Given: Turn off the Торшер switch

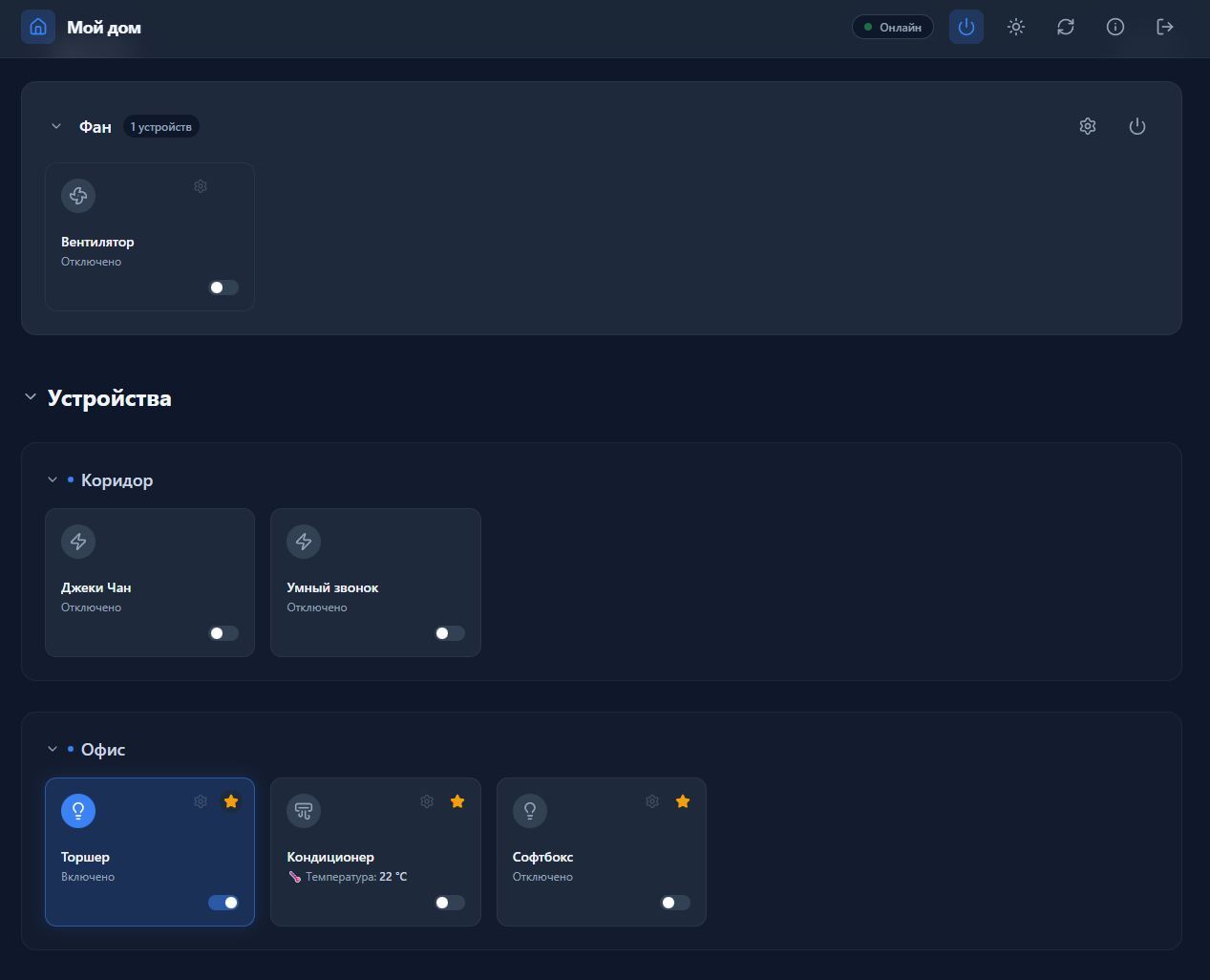Looking at the screenshot, I should (223, 903).
